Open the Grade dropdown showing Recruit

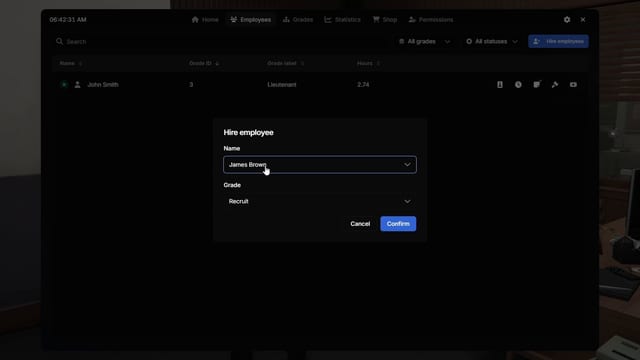[320, 201]
